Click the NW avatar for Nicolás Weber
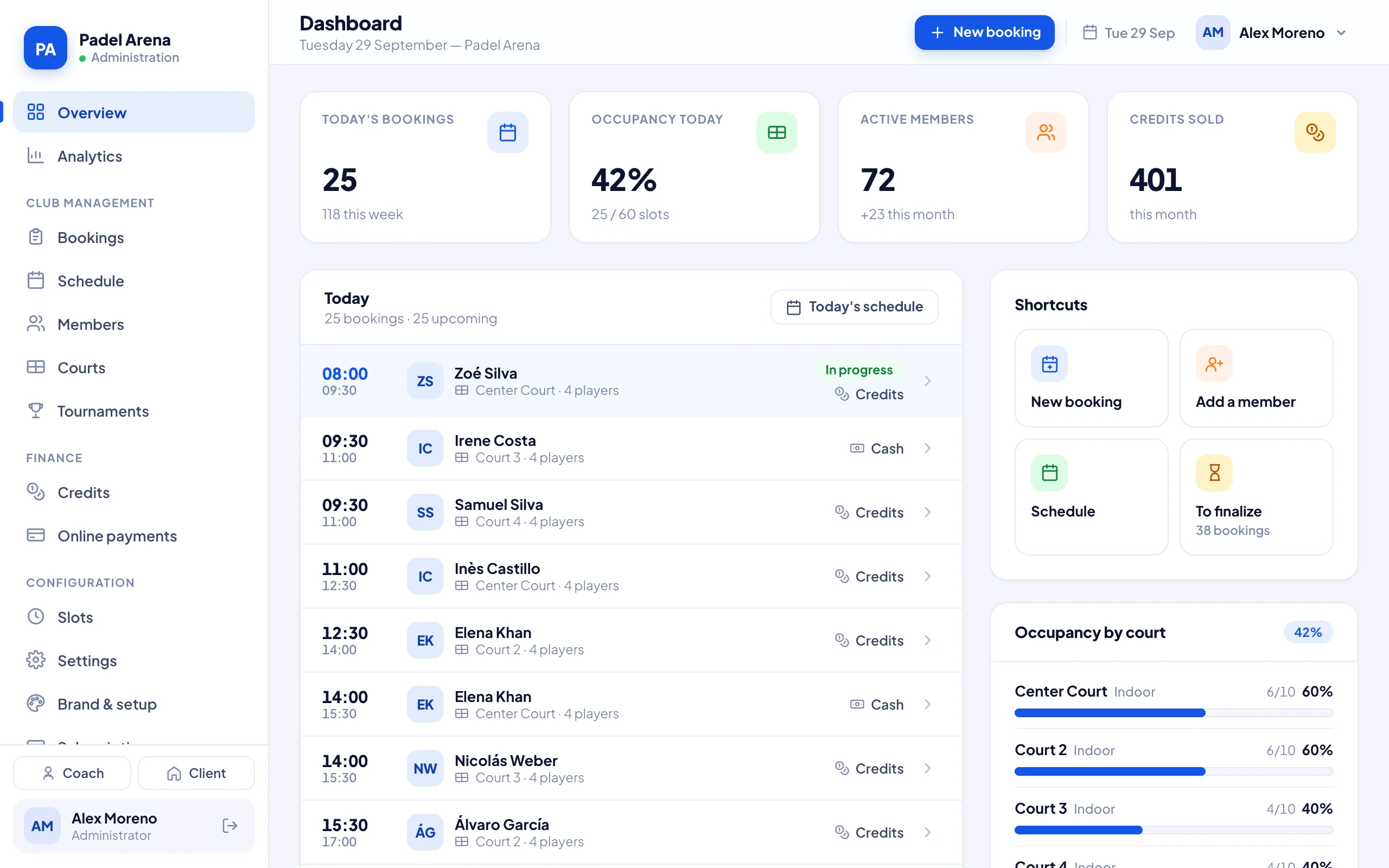Viewport: 1389px width, 868px height. (425, 768)
